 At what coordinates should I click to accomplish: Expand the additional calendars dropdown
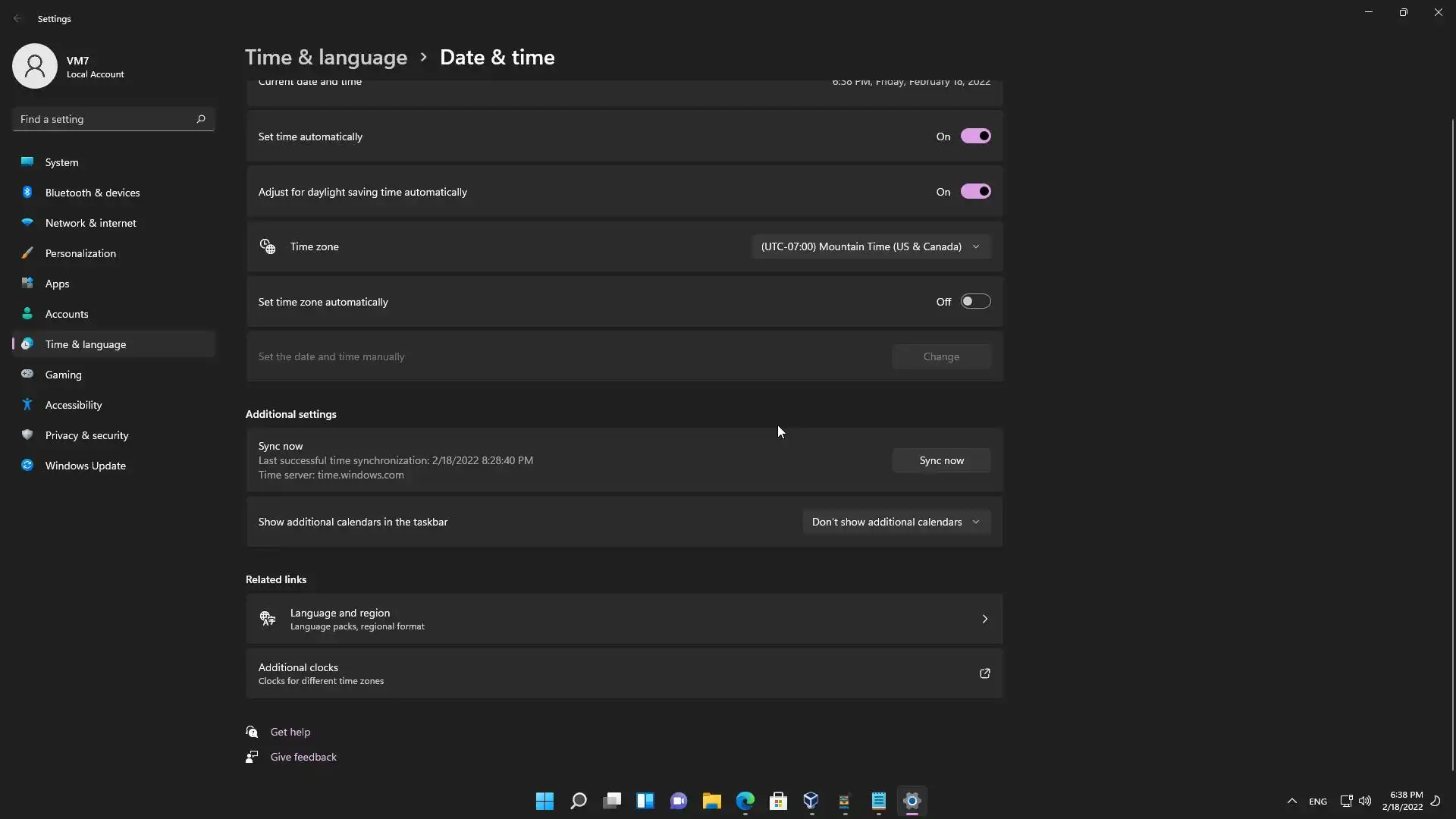click(896, 522)
